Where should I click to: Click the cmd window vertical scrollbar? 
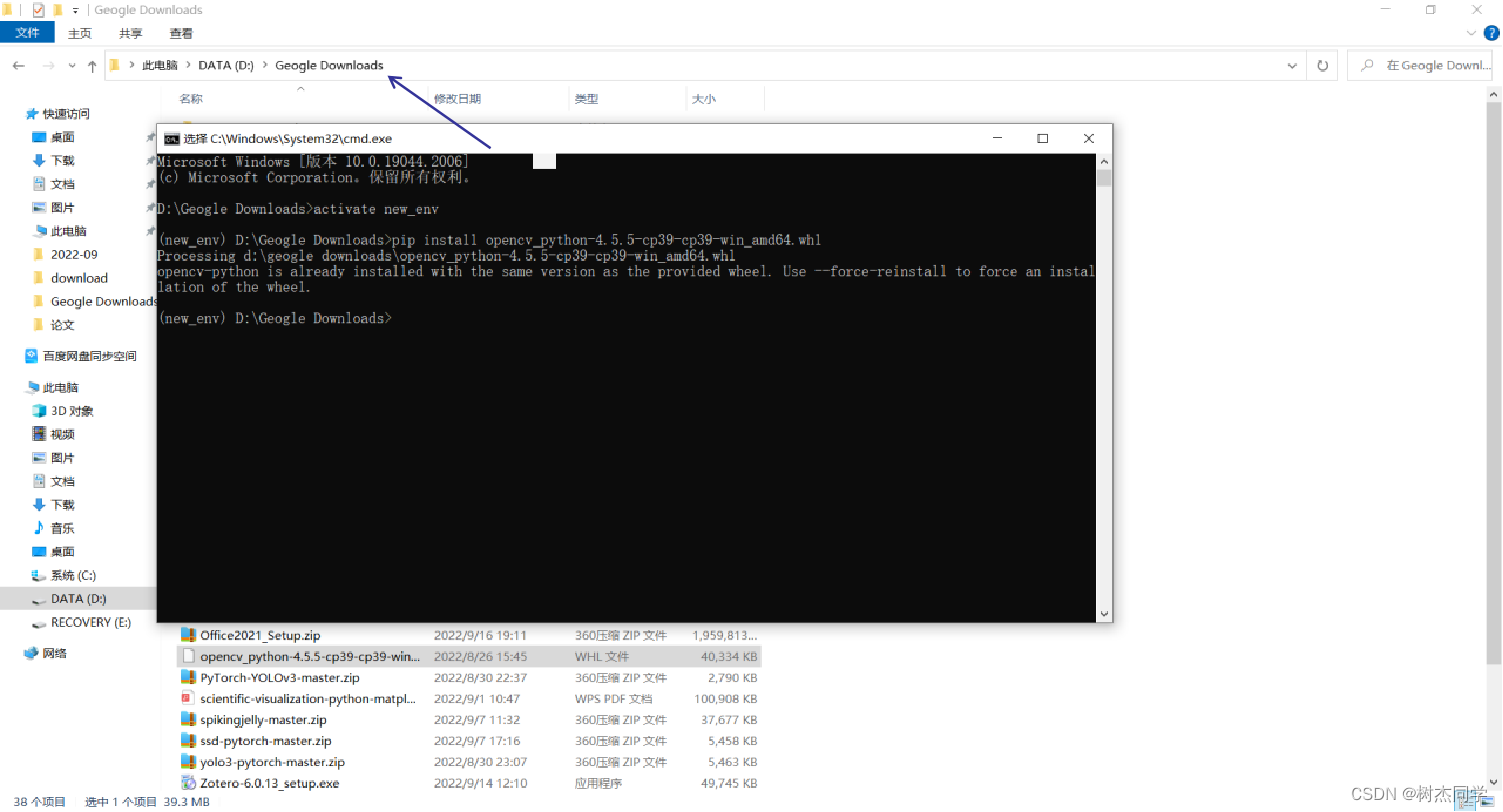[1104, 388]
